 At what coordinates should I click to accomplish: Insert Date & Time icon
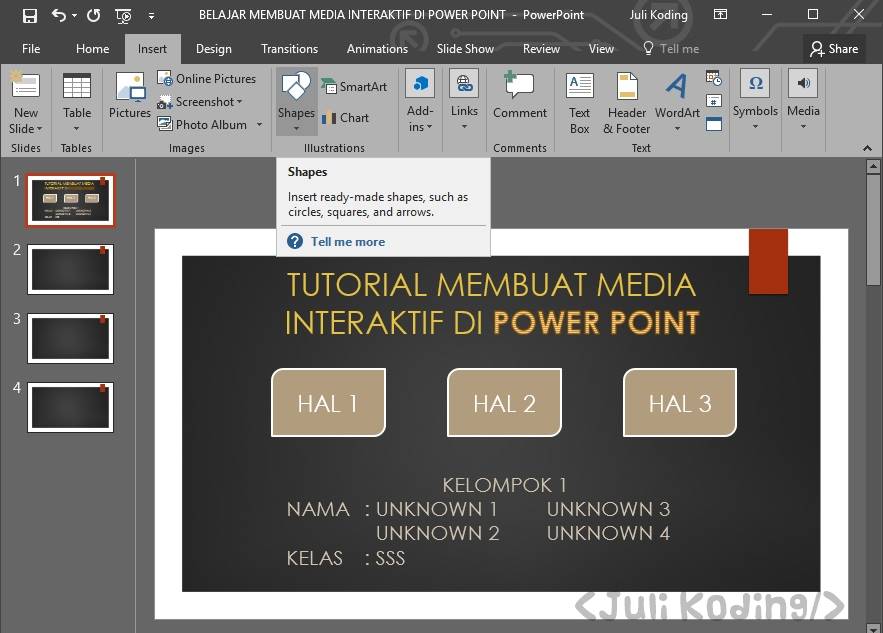coord(713,78)
